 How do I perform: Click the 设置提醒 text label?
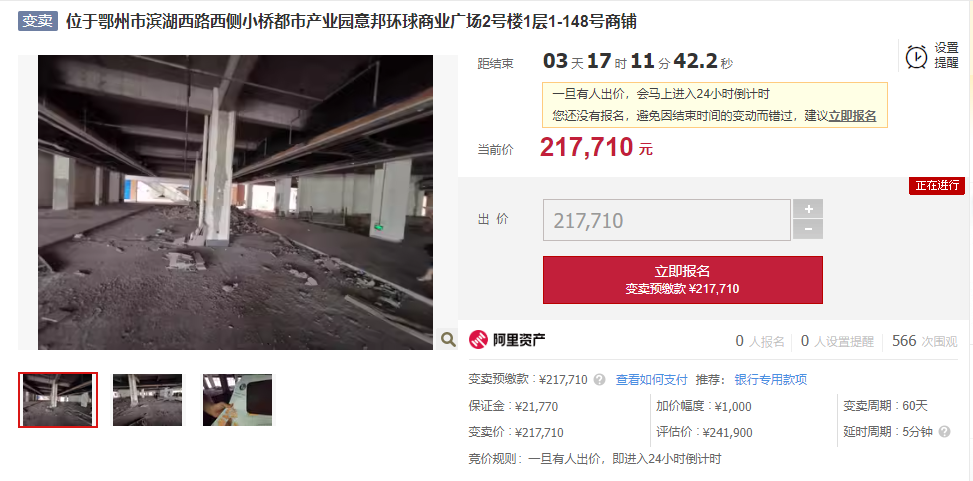coord(947,56)
